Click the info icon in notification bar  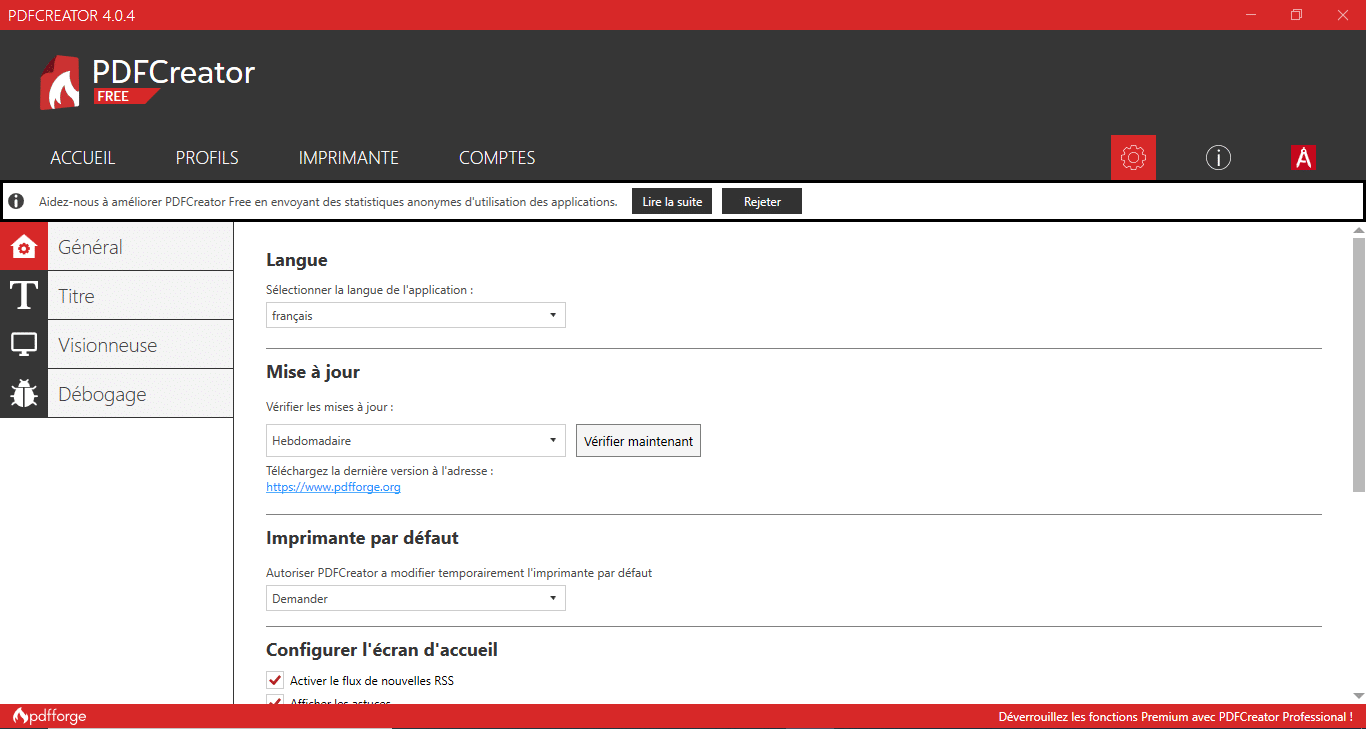pos(16,201)
